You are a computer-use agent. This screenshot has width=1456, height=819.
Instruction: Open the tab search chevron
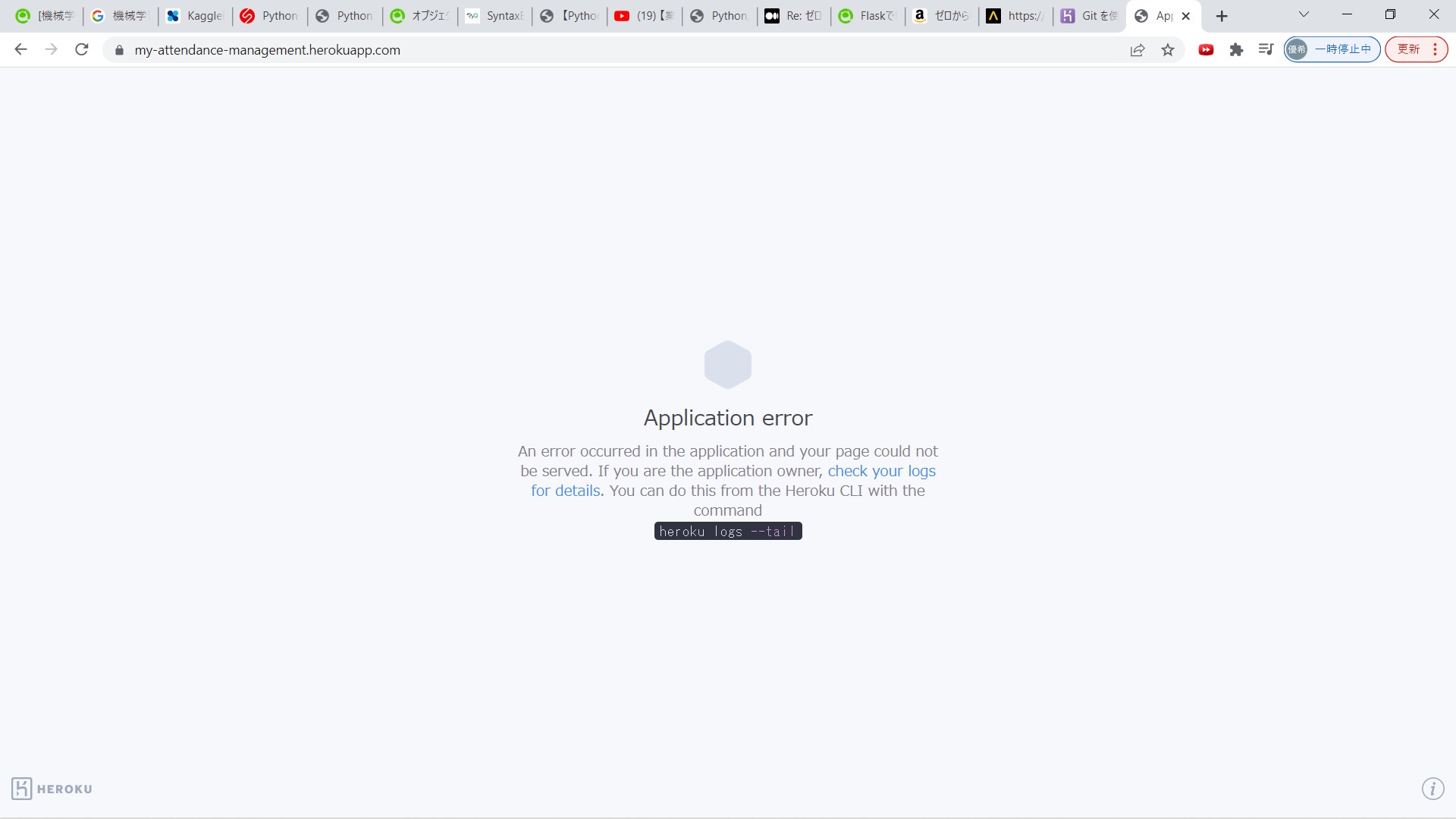[x=1304, y=14]
